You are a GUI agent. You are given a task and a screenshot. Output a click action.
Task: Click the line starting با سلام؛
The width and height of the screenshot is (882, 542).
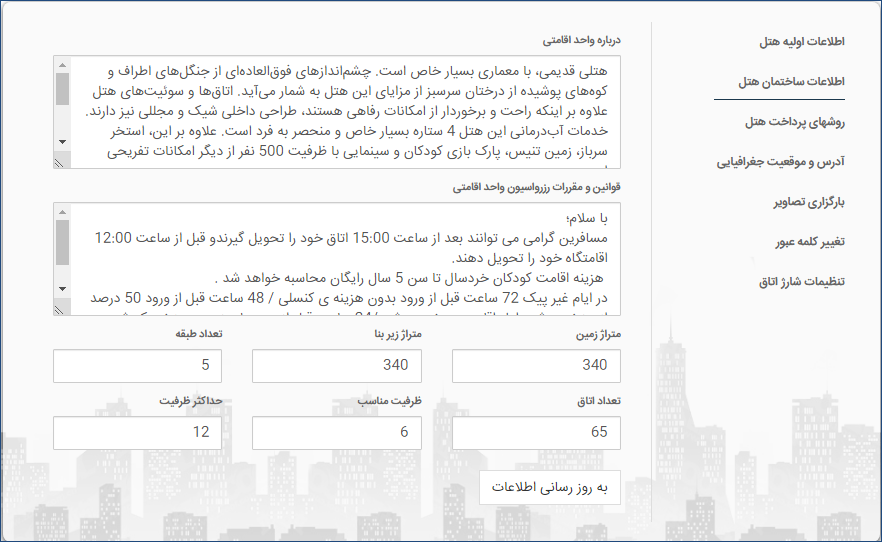[586, 218]
